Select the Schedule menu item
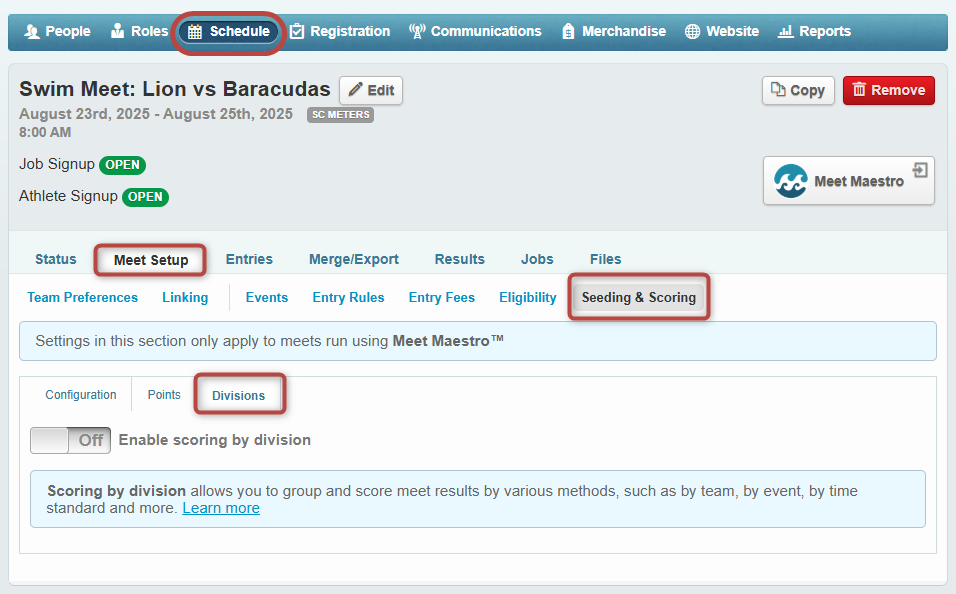This screenshot has height=594, width=956. pyautogui.click(x=229, y=32)
